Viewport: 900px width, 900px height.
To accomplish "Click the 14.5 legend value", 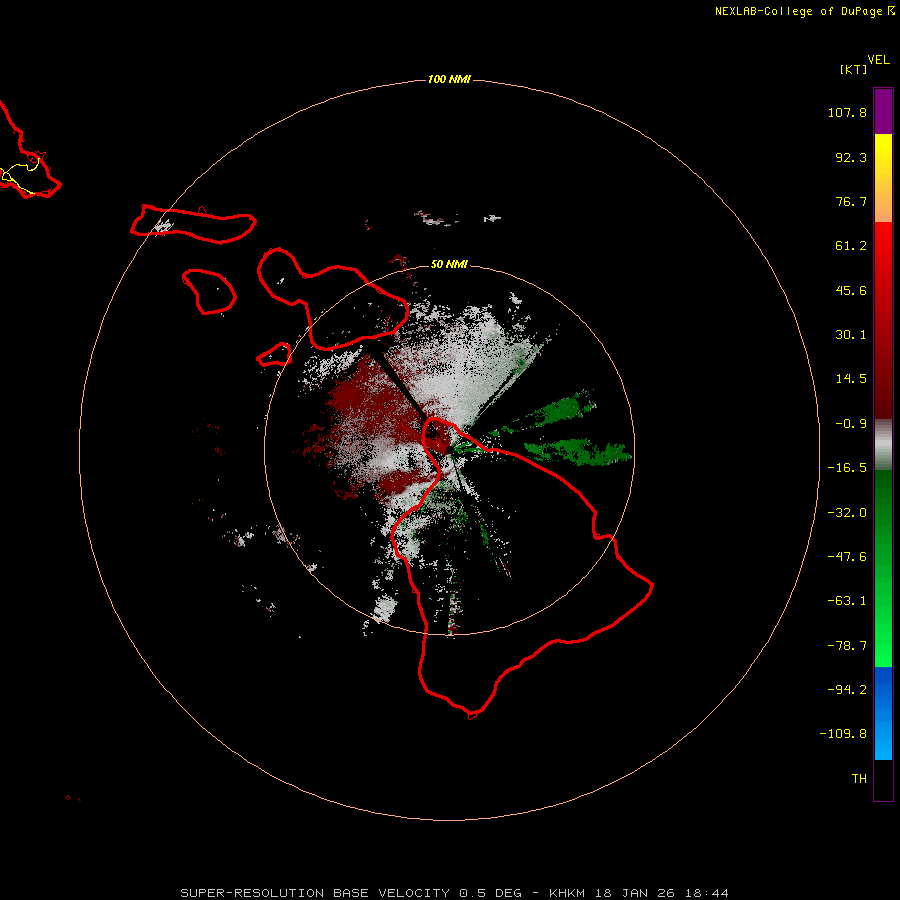I will [x=851, y=379].
